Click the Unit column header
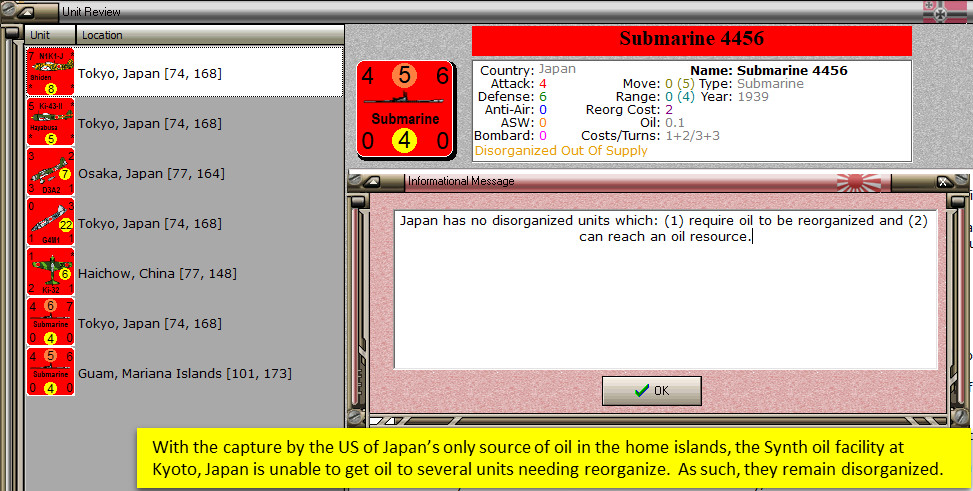Viewport: 973px width, 491px height. pos(50,35)
